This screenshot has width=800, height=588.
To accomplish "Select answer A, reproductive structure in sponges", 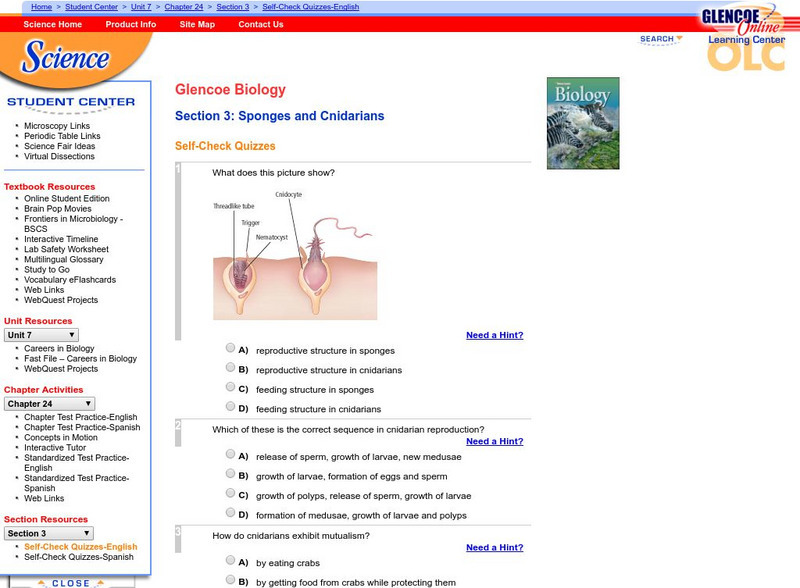I will click(x=231, y=350).
